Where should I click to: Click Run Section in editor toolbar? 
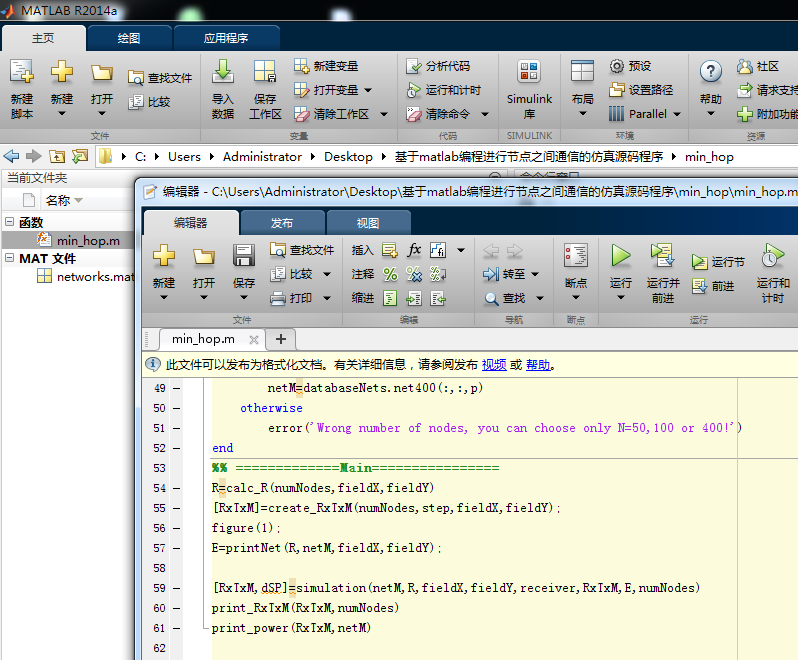click(718, 262)
